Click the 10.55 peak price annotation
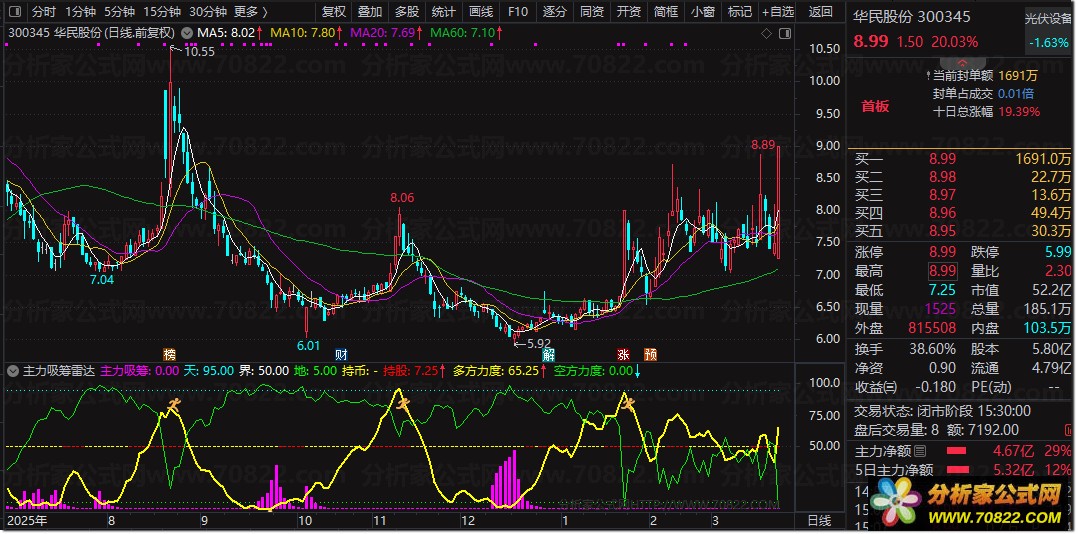This screenshot has width=1078, height=534. (199, 51)
